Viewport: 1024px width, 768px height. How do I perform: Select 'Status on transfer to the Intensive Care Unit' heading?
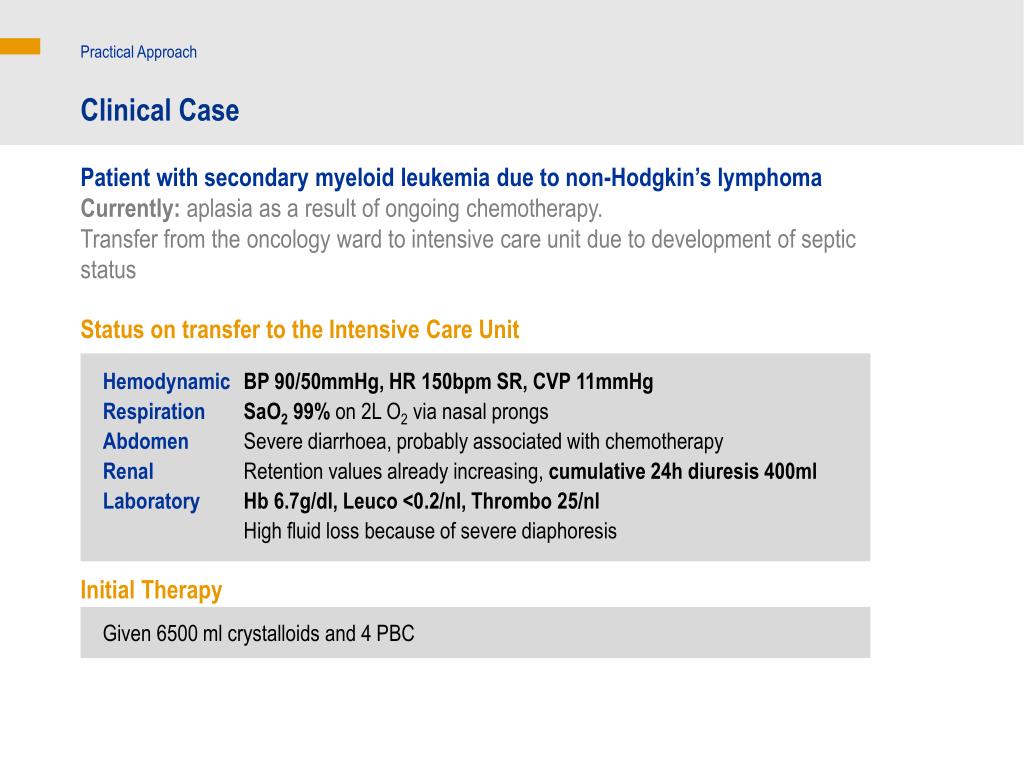(x=300, y=330)
